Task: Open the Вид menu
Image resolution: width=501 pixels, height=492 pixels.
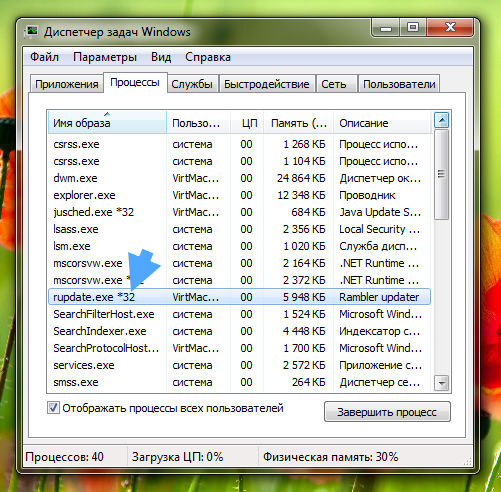Action: point(161,57)
